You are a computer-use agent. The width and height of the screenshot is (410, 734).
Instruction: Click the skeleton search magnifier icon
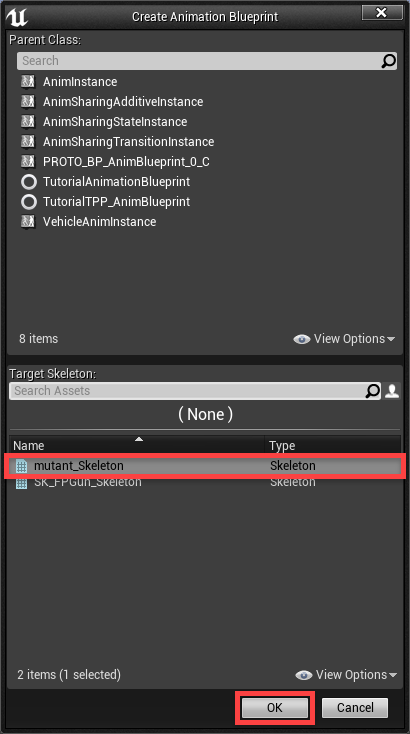[x=373, y=391]
